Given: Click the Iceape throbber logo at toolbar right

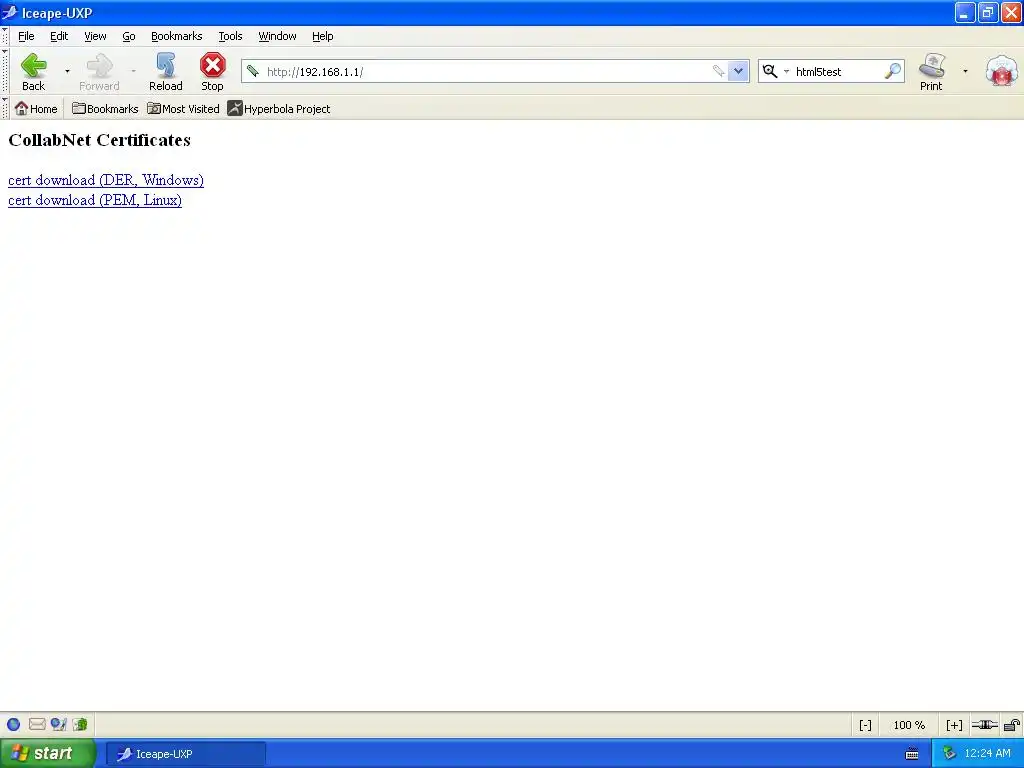Looking at the screenshot, I should (x=1001, y=71).
